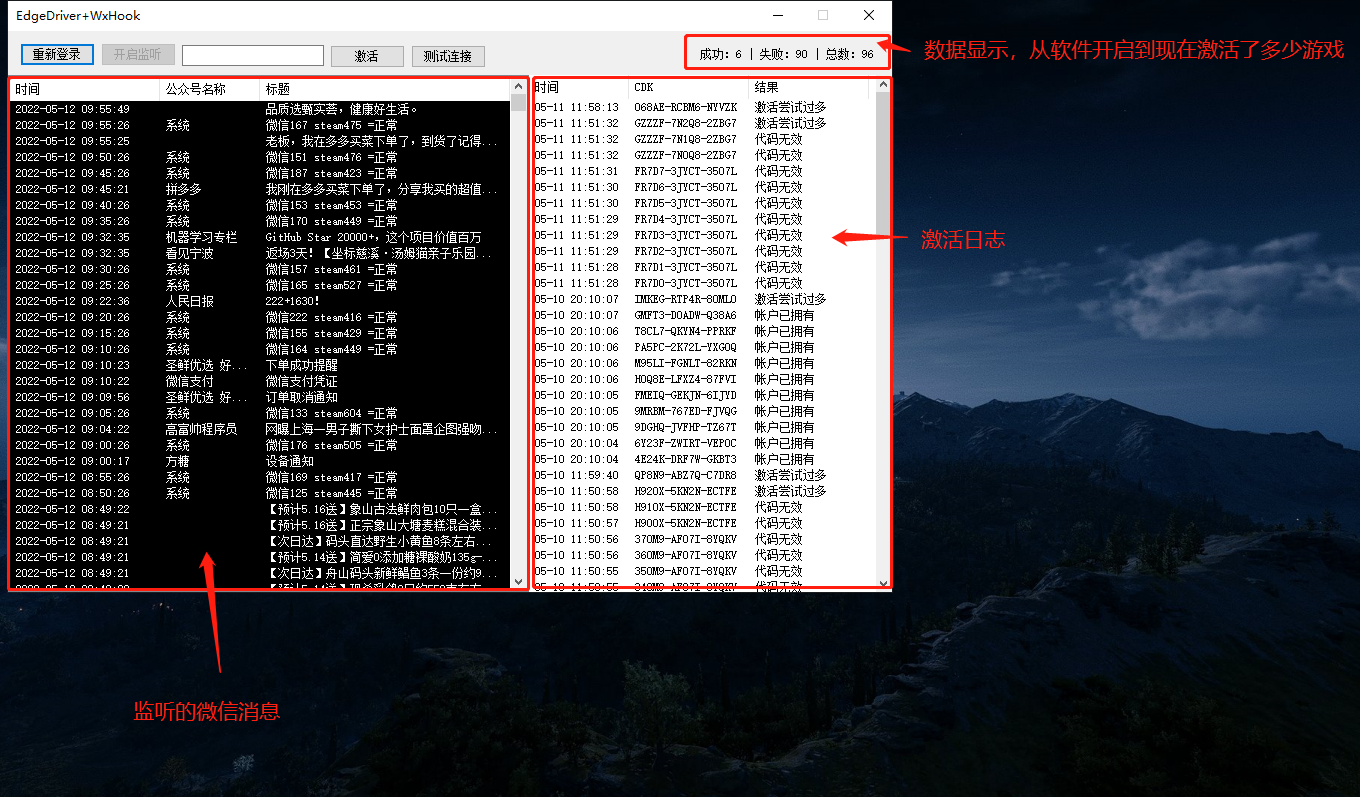Screen dimensions: 1360x797
Task: Select the 微信支付 message row
Action: click(260, 381)
